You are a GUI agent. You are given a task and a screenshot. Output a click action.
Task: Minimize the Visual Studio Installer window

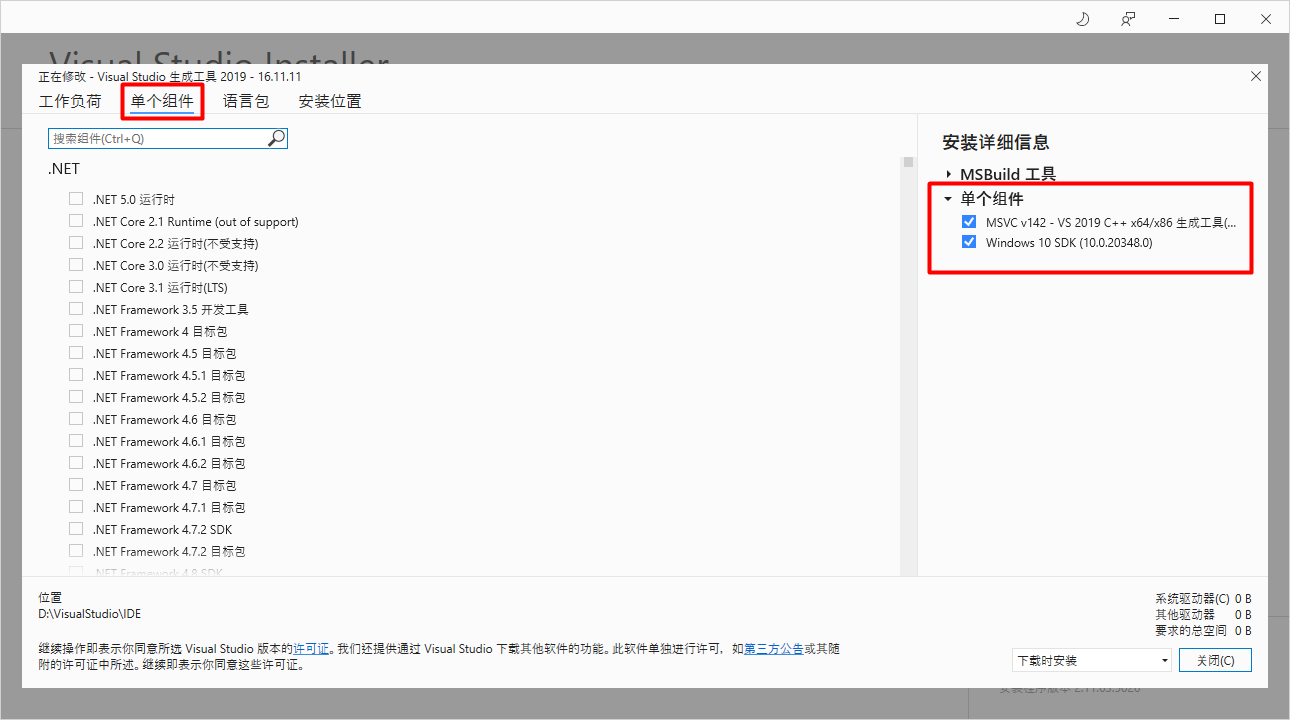(x=1174, y=19)
